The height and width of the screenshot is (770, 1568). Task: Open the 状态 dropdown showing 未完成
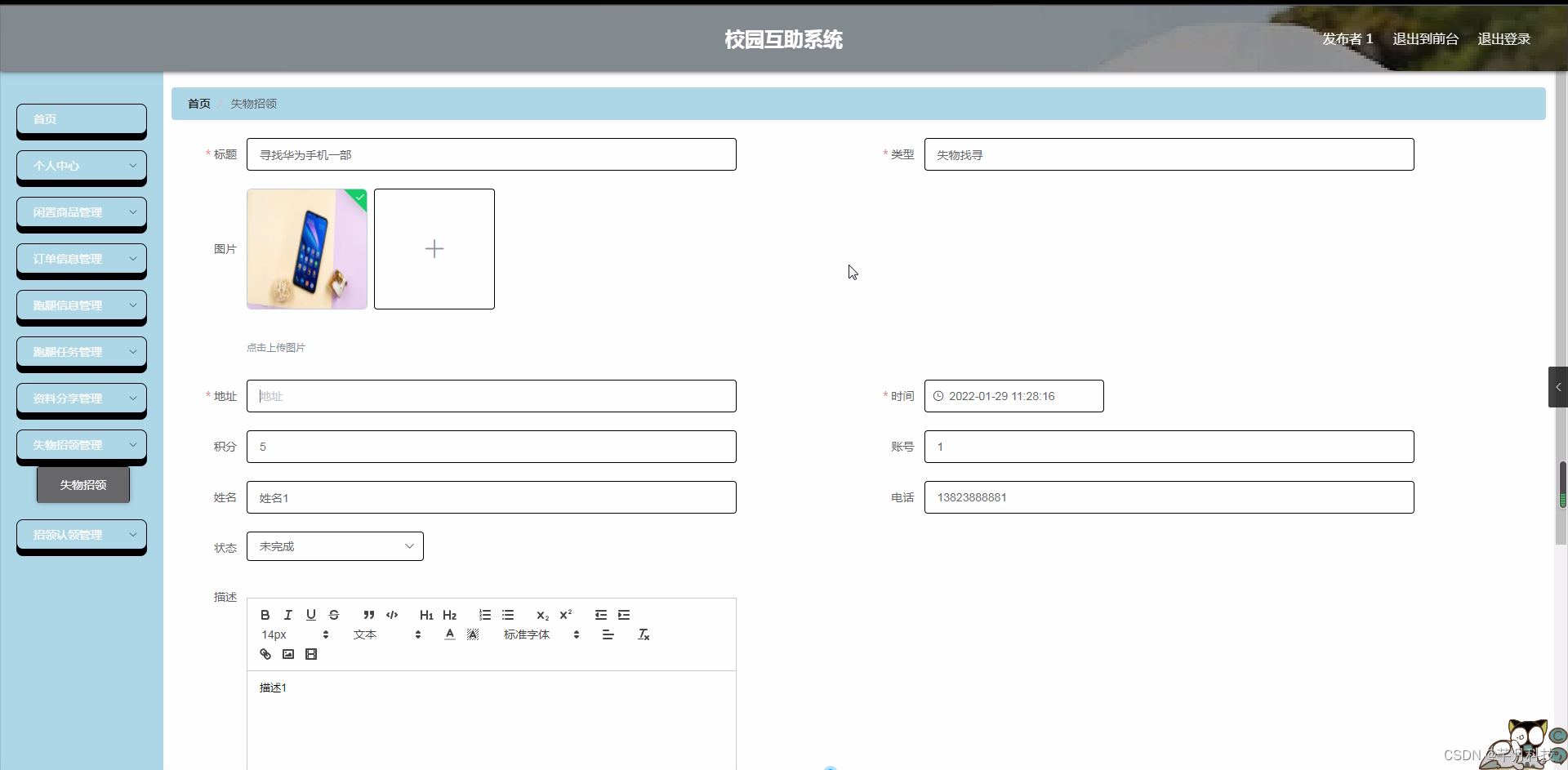point(335,545)
